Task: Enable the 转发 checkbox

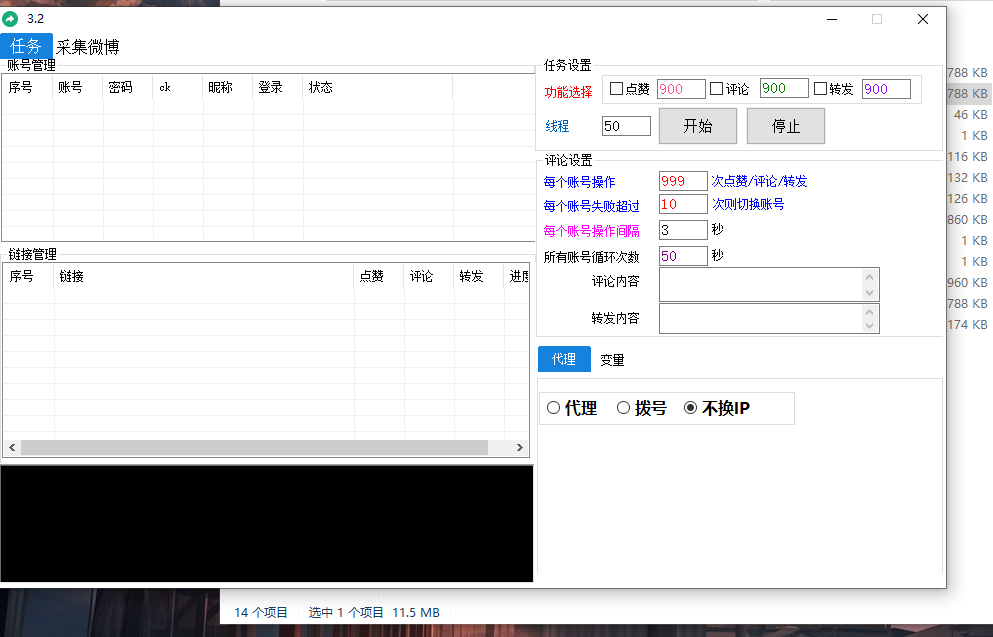Action: point(820,89)
